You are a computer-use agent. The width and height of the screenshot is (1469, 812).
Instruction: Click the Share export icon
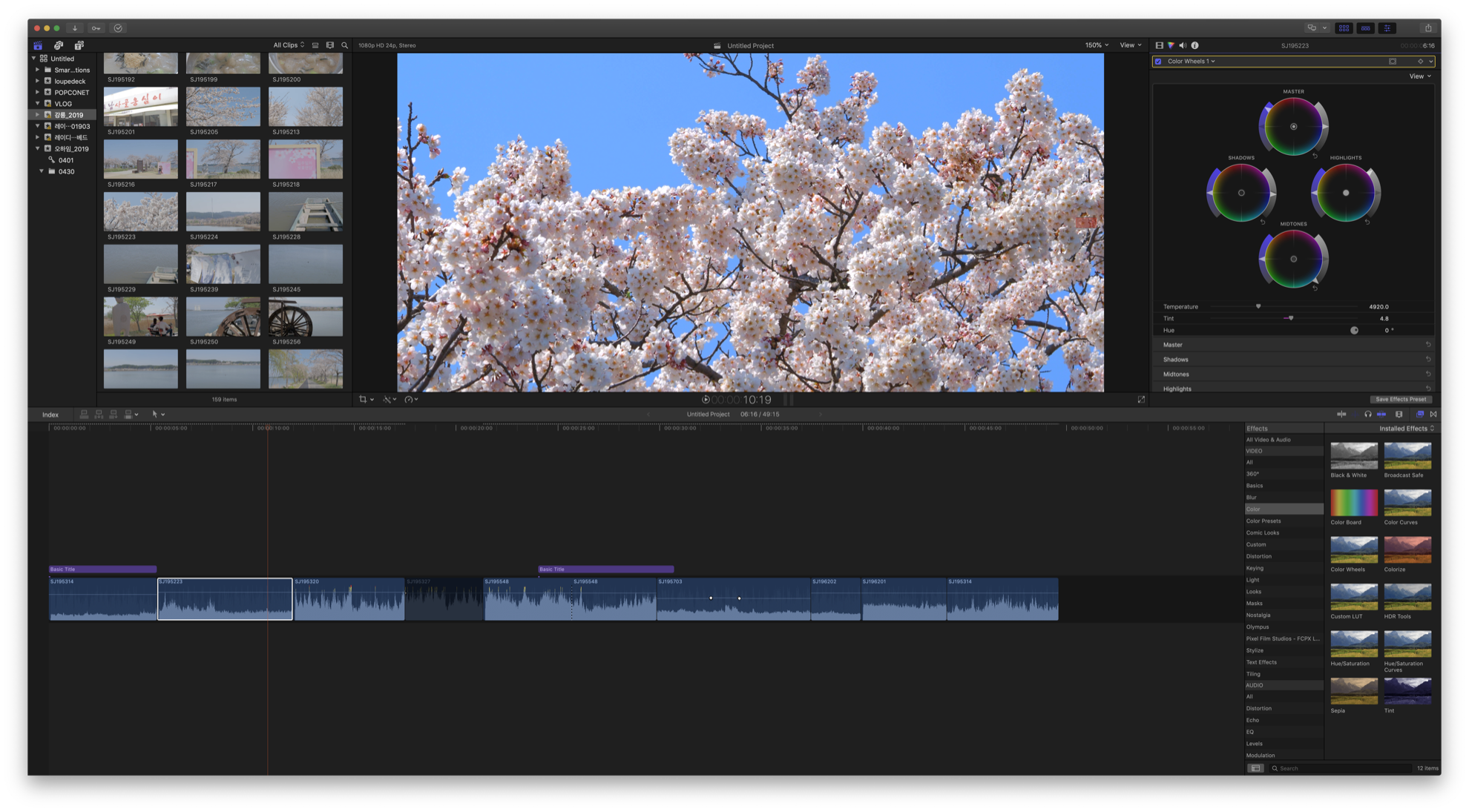pos(1427,28)
